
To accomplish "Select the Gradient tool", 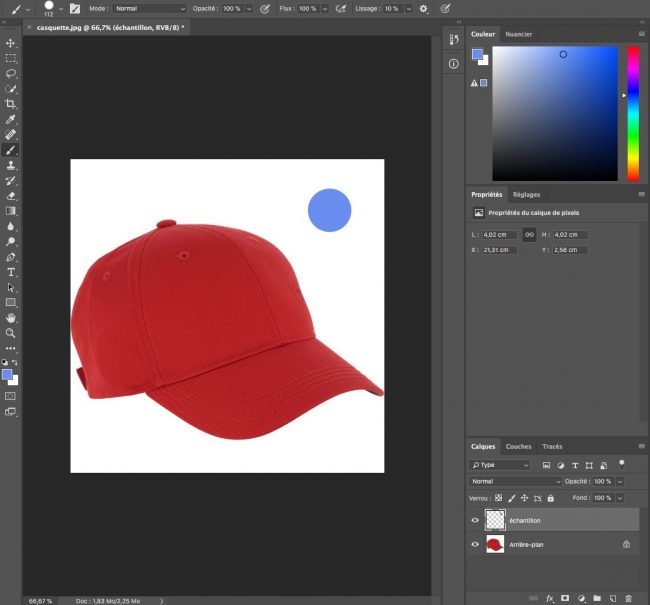I will pyautogui.click(x=11, y=211).
